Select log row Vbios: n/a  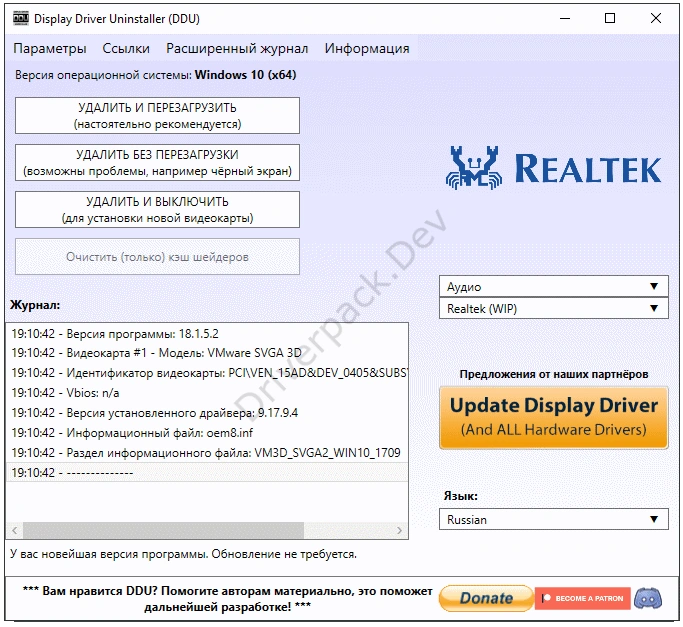coord(207,393)
